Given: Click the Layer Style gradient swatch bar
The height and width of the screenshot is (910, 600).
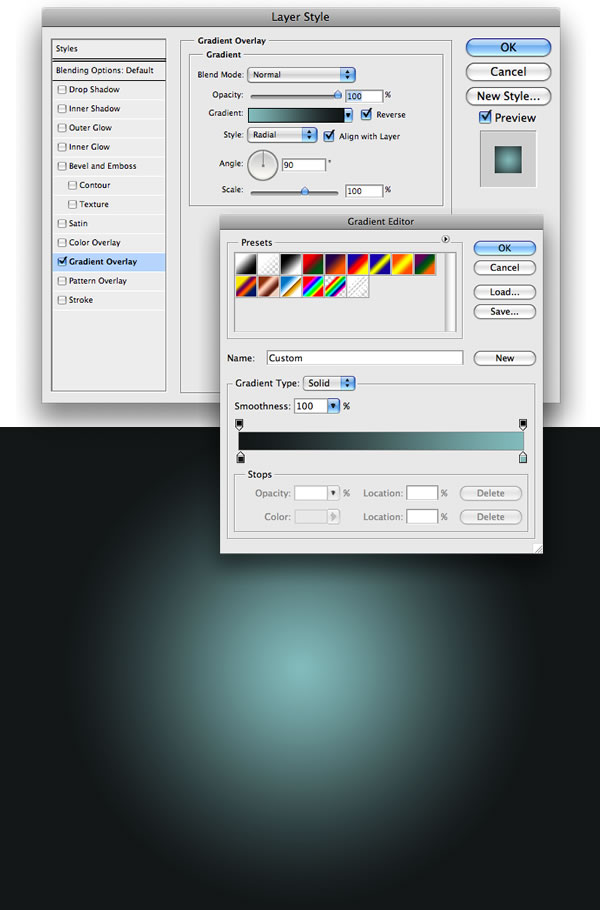Looking at the screenshot, I should point(296,115).
